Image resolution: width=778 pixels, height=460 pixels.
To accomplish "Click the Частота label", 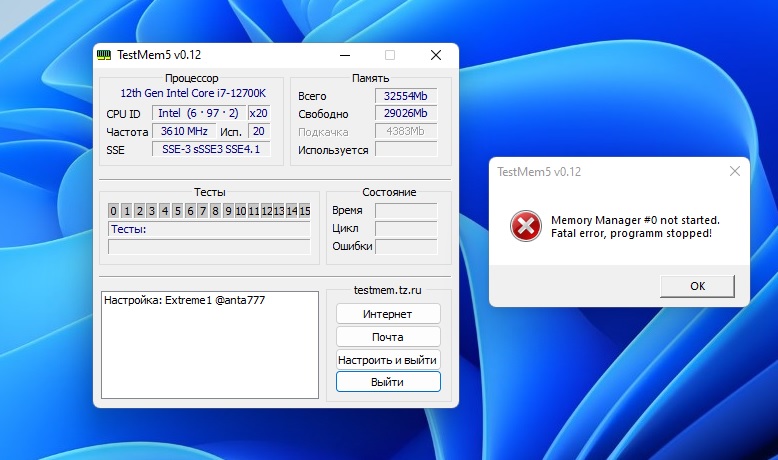I will click(127, 132).
